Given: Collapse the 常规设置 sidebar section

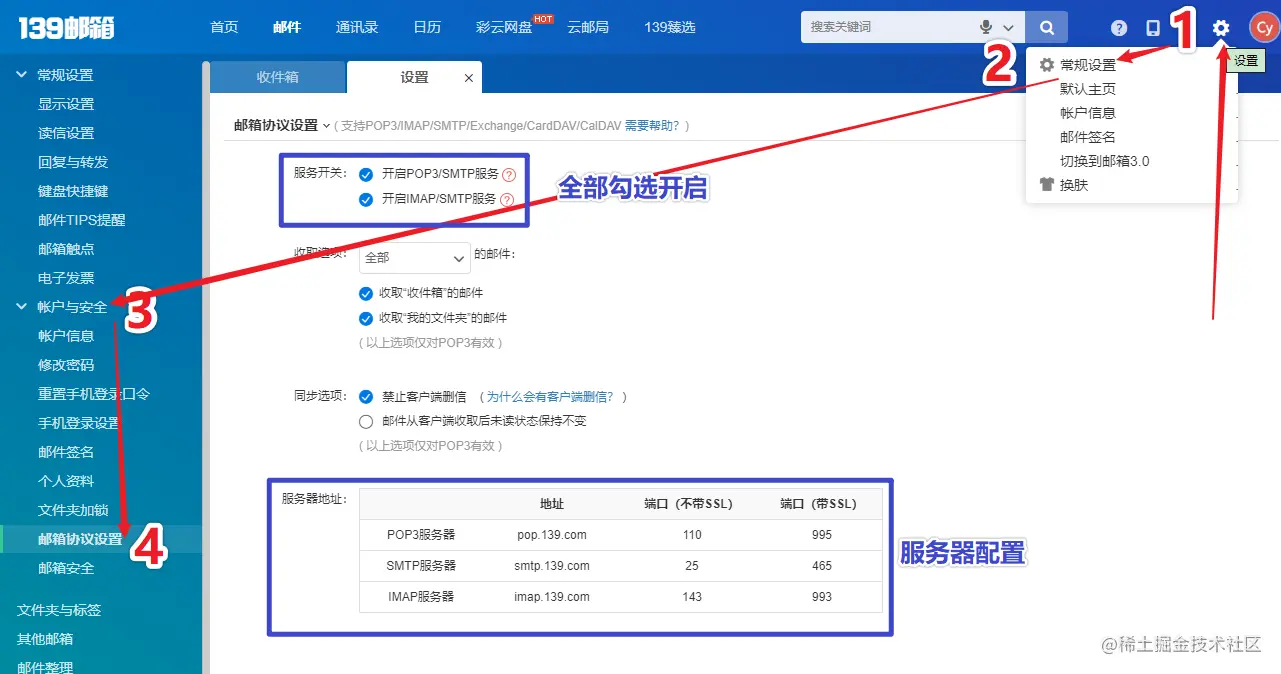Looking at the screenshot, I should [22, 75].
